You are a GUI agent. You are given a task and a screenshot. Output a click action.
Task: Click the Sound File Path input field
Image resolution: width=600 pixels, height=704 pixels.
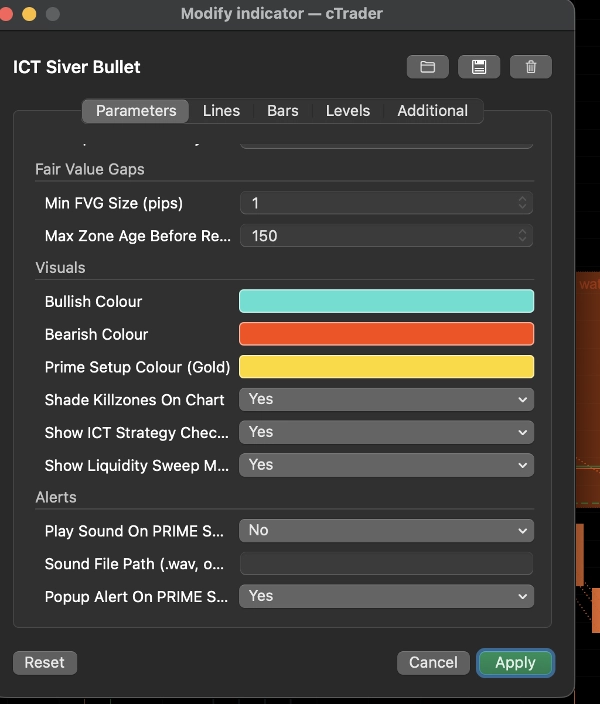386,563
